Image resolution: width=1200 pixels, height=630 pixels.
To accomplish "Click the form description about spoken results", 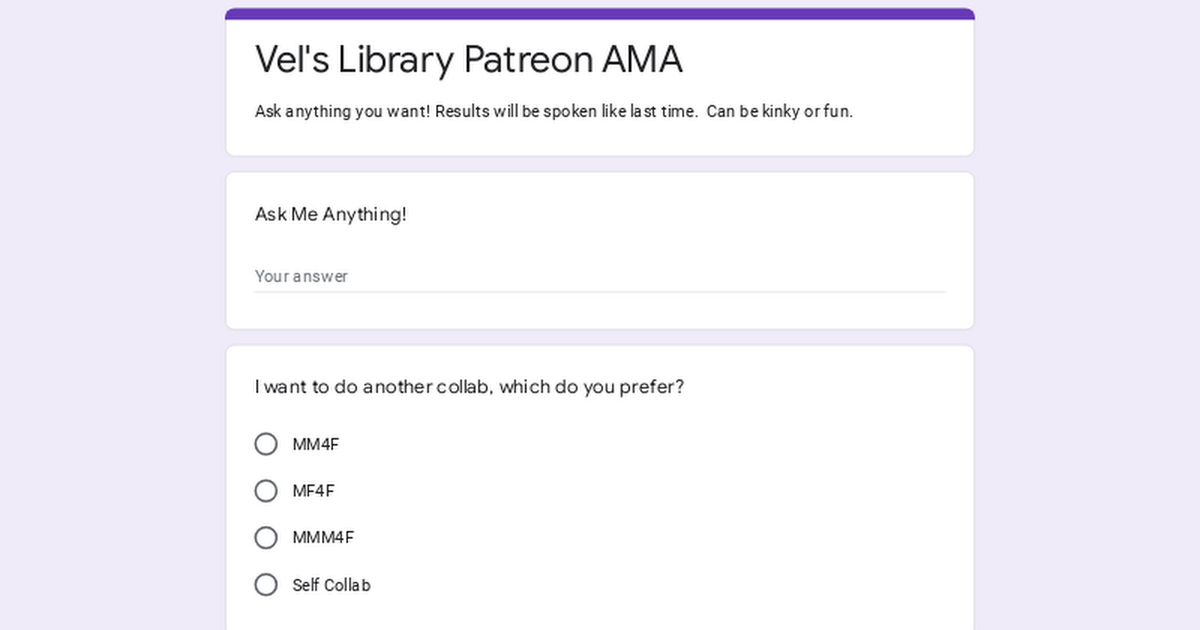I will 554,111.
